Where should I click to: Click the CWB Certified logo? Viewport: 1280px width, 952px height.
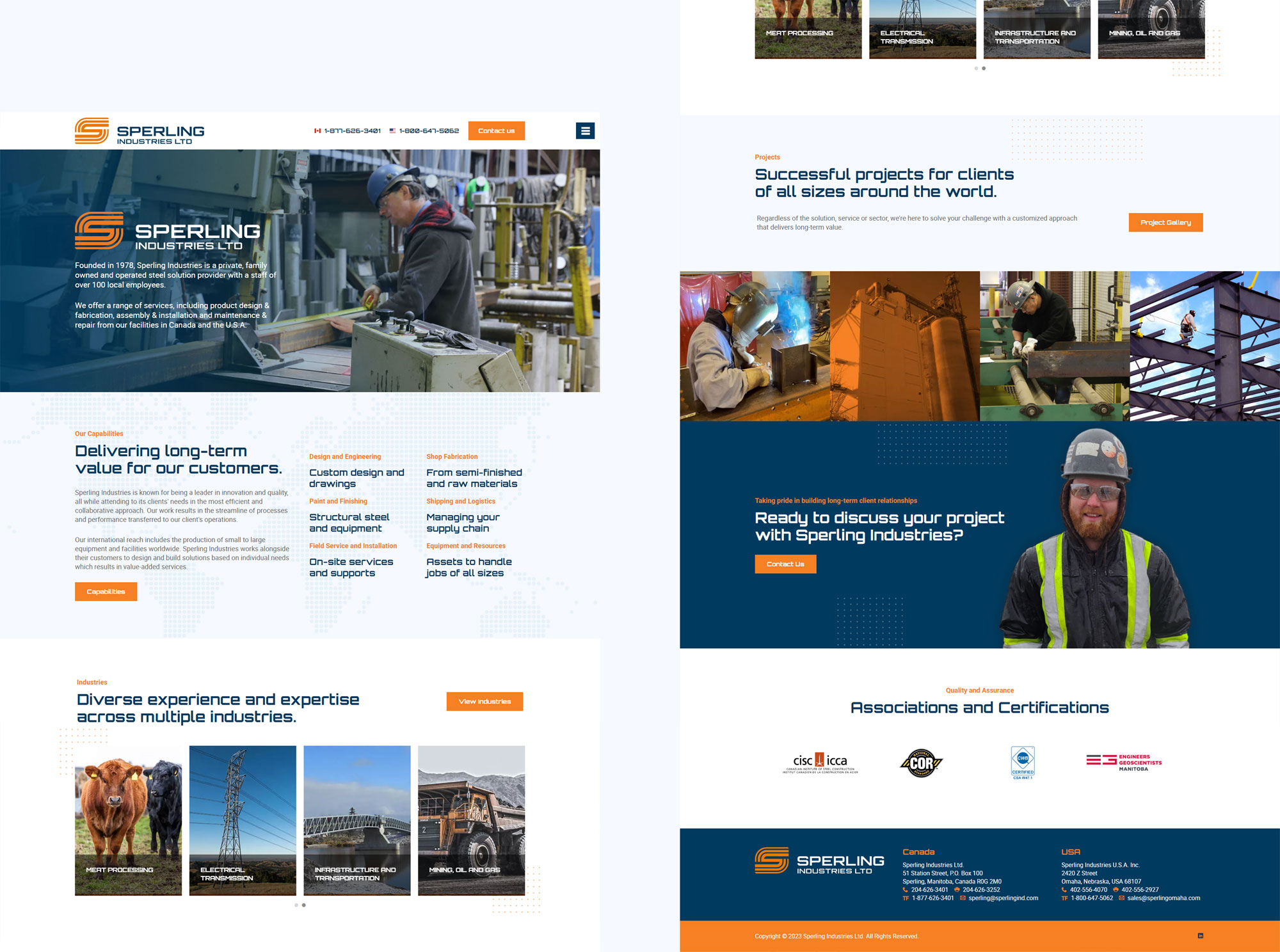1022,763
